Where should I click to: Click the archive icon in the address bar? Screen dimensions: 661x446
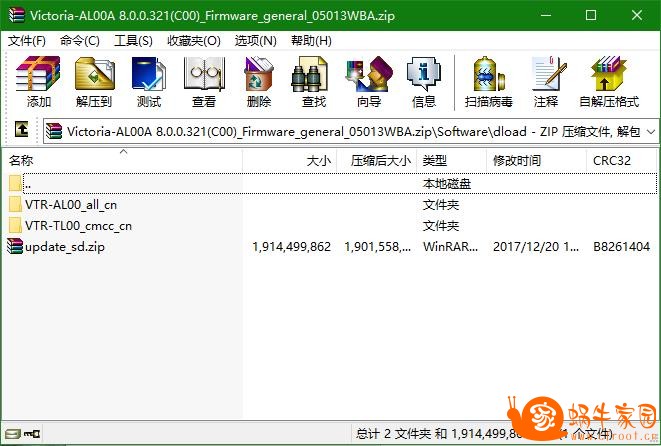tap(54, 131)
